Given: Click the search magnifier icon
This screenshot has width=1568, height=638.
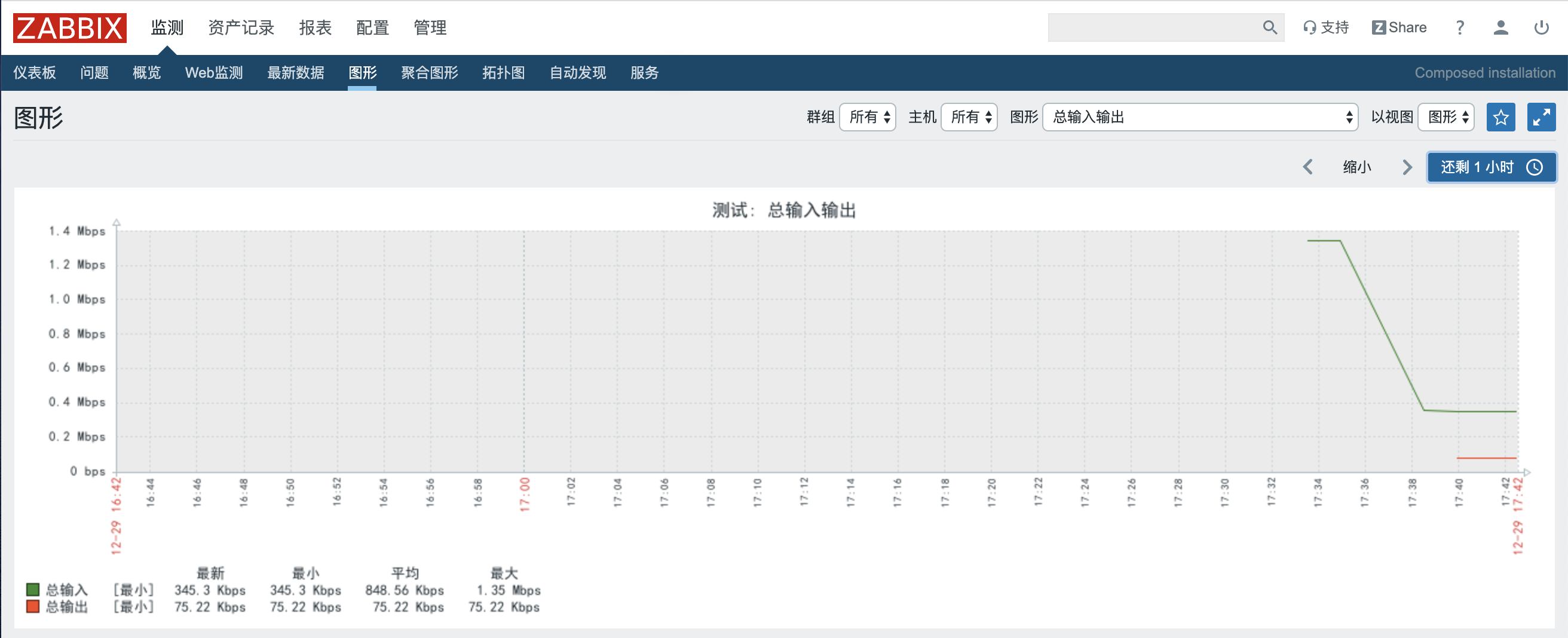Looking at the screenshot, I should 1270,27.
